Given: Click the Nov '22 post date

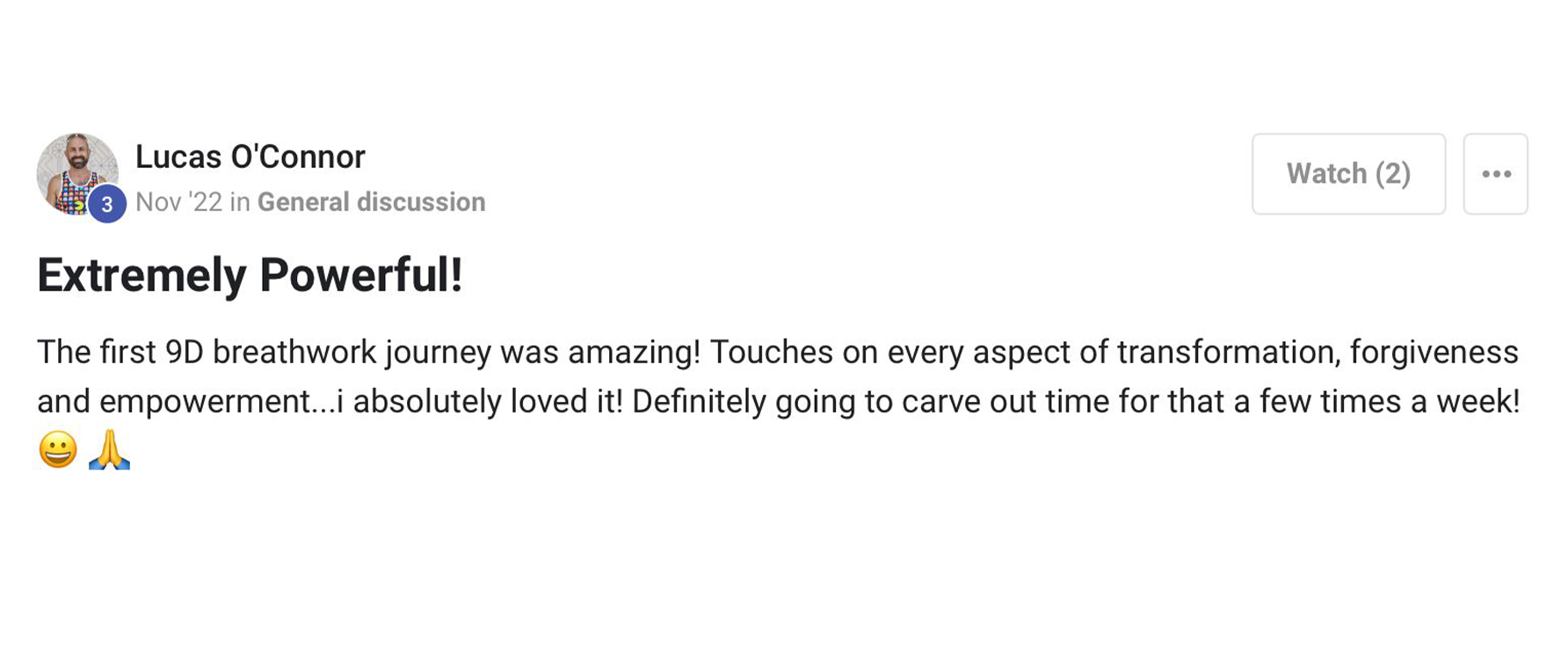Looking at the screenshot, I should [x=179, y=202].
